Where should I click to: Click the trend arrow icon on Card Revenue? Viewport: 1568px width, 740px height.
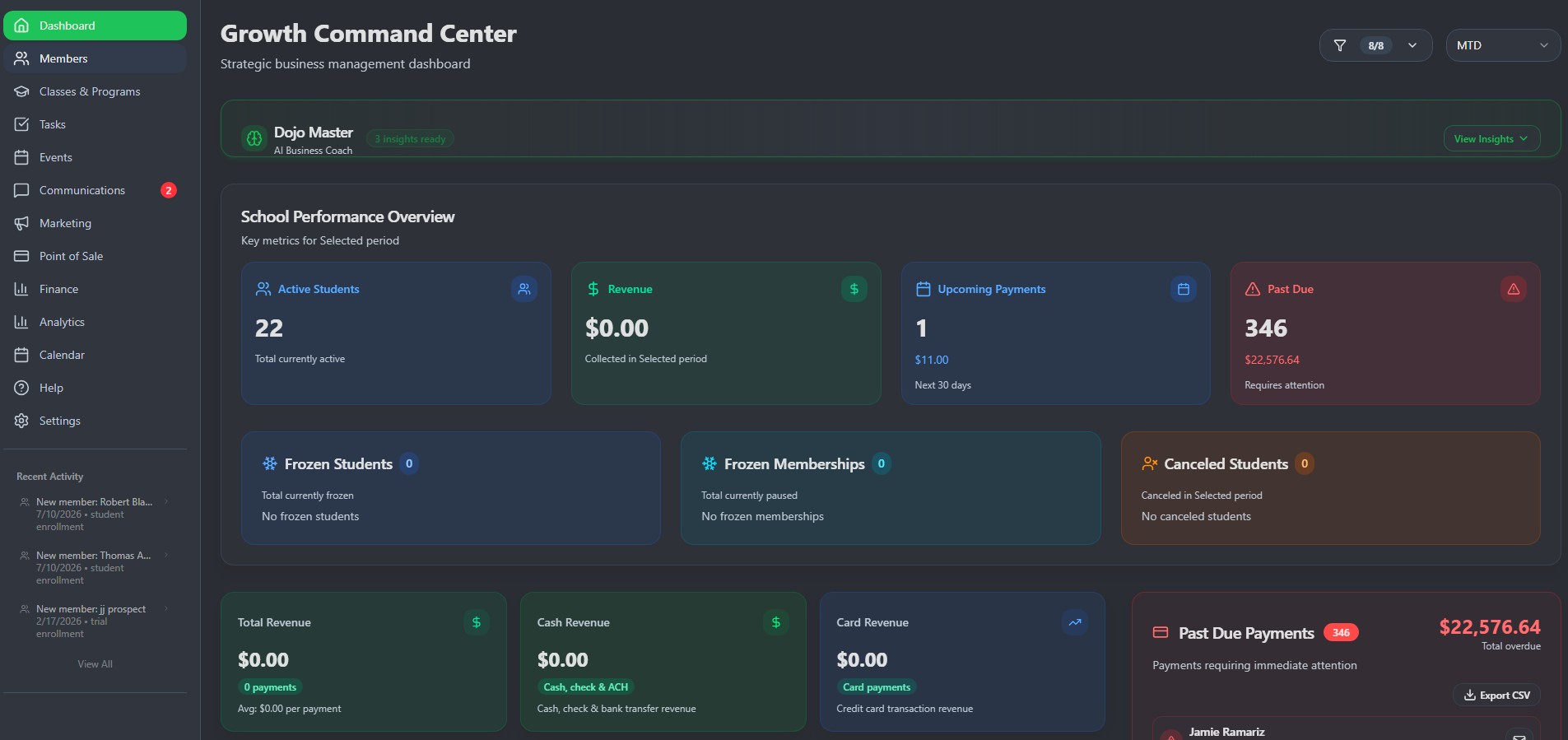click(1075, 622)
